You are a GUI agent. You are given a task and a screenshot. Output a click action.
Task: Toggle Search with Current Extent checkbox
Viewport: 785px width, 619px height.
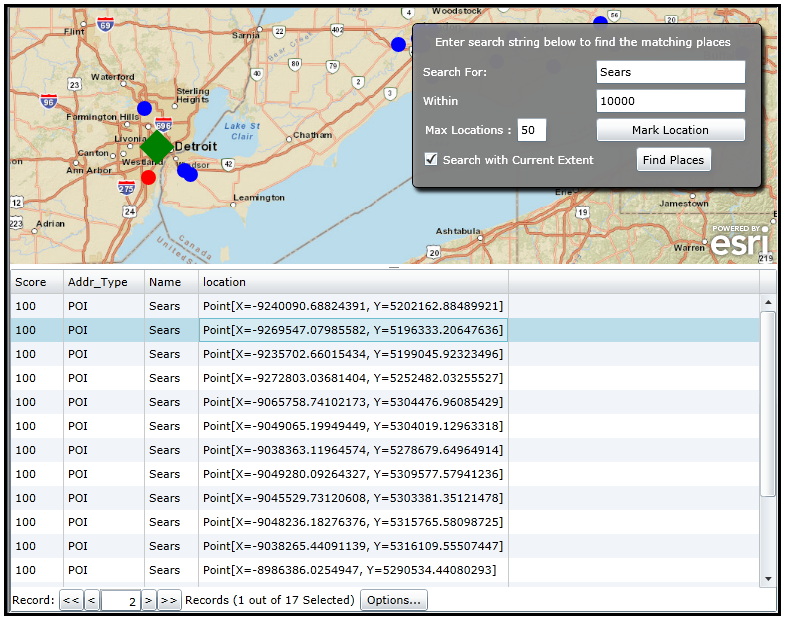[431, 160]
